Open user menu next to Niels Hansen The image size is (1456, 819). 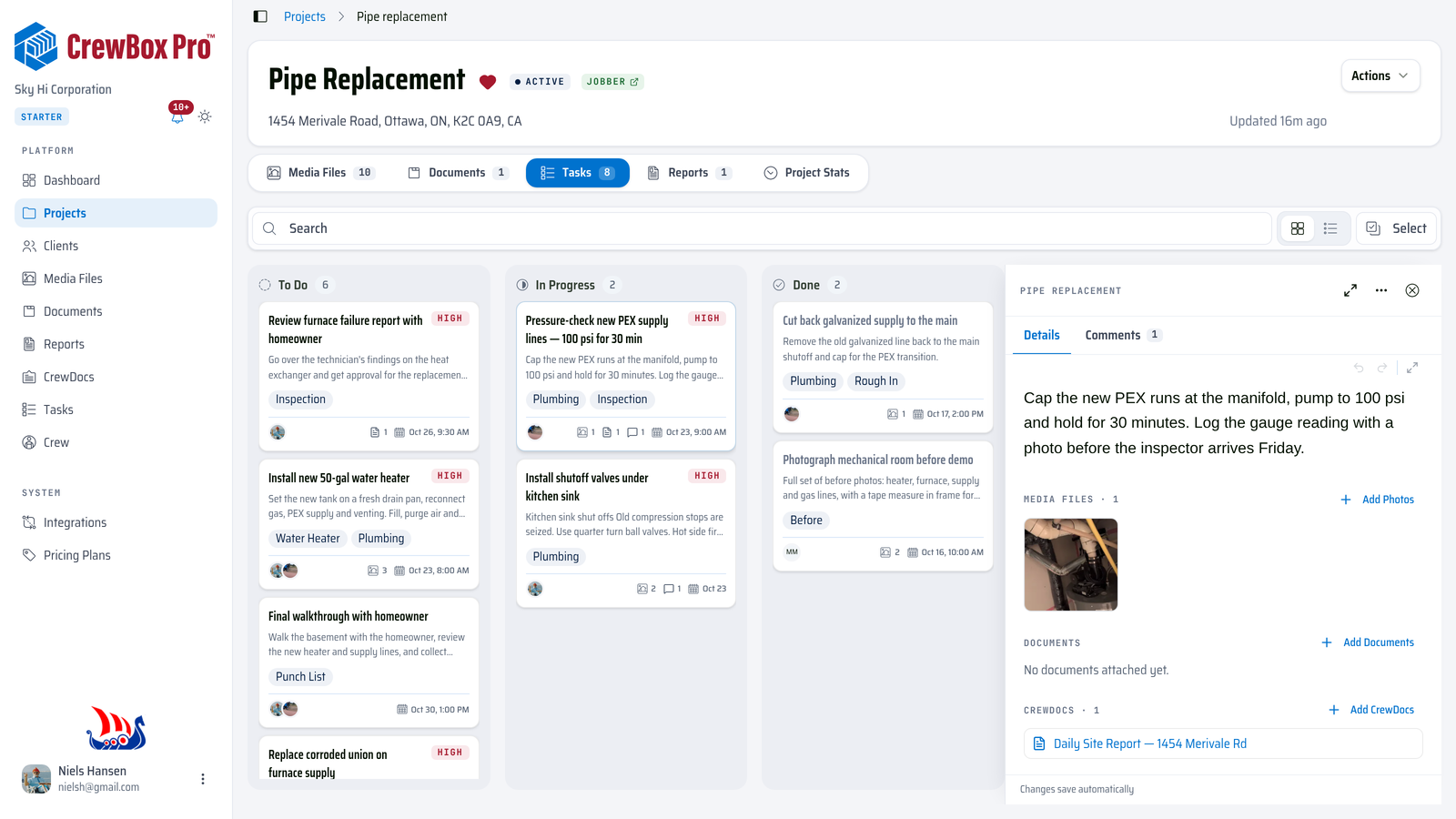coord(202,779)
